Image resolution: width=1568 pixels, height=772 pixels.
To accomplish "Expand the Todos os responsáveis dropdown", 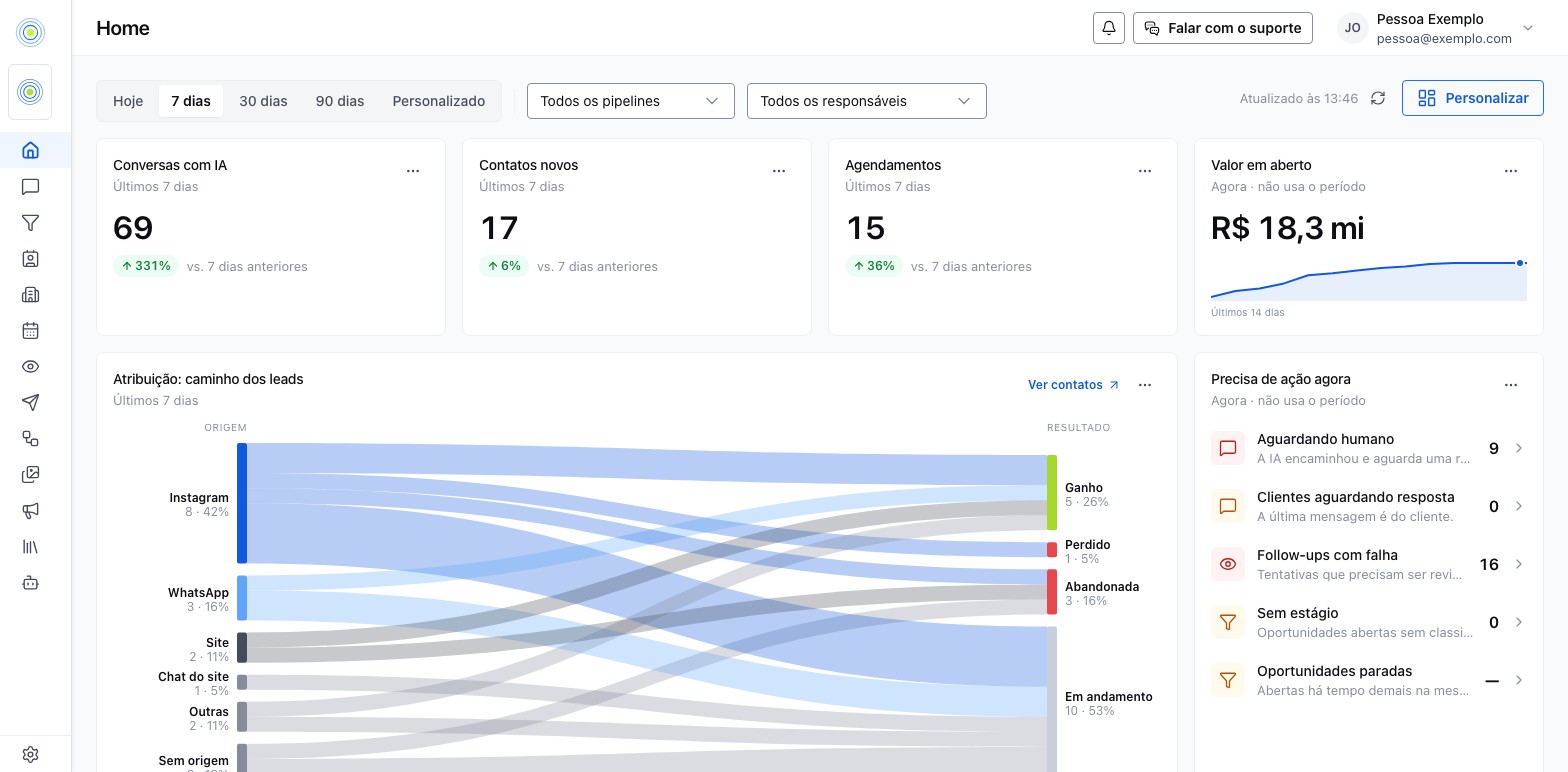I will point(867,101).
